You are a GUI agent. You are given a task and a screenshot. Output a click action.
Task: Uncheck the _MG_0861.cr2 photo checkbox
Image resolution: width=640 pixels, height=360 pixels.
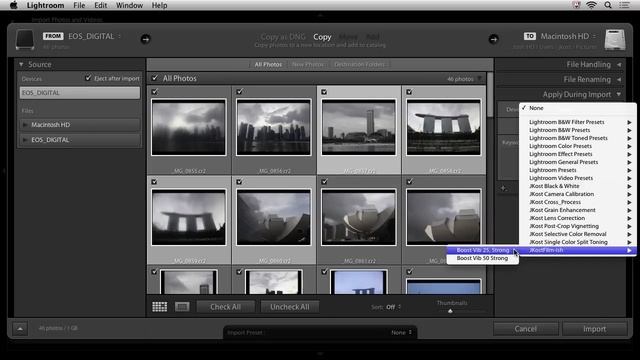324,182
